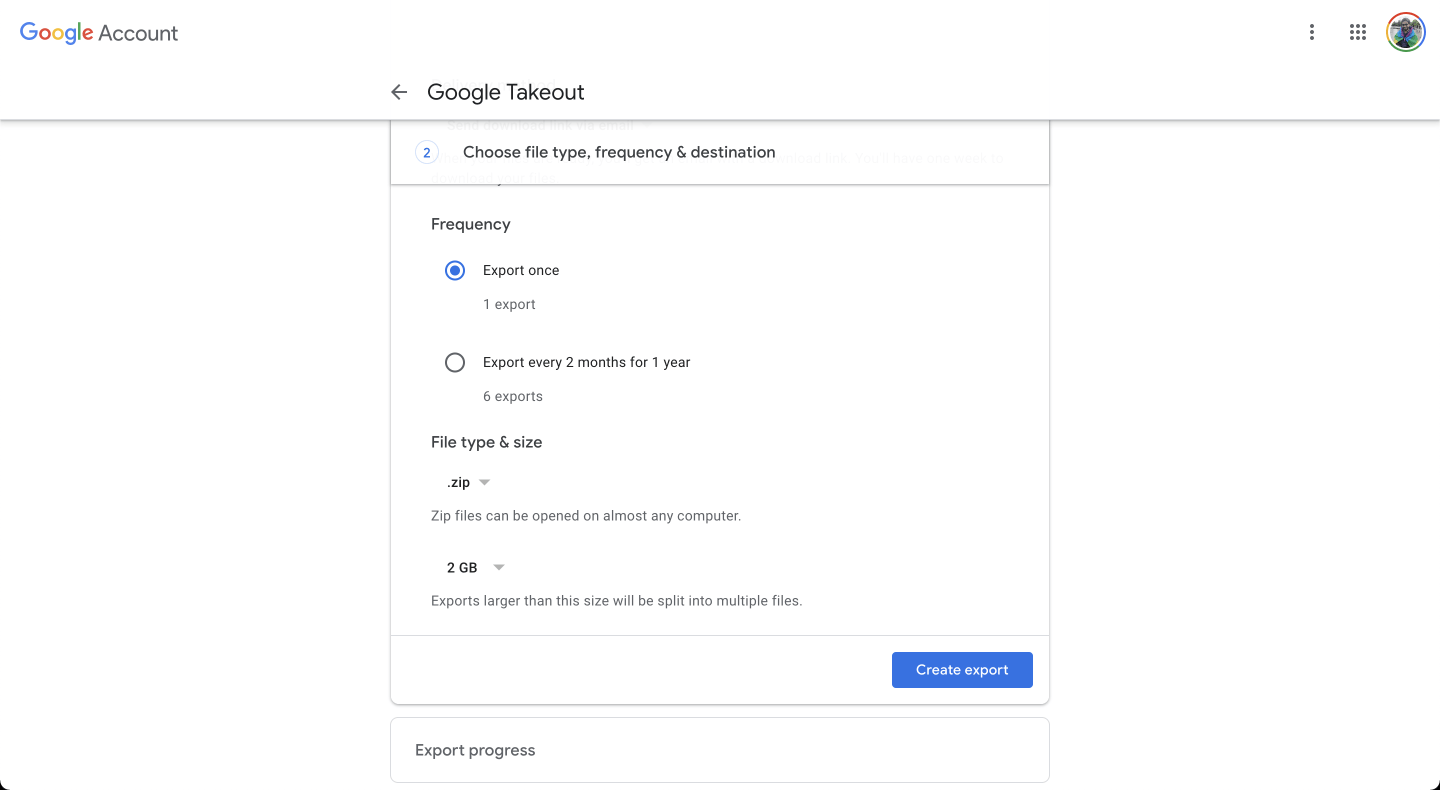Open the three-dot overflow menu
Screen dimensions: 1440x790
click(1311, 32)
